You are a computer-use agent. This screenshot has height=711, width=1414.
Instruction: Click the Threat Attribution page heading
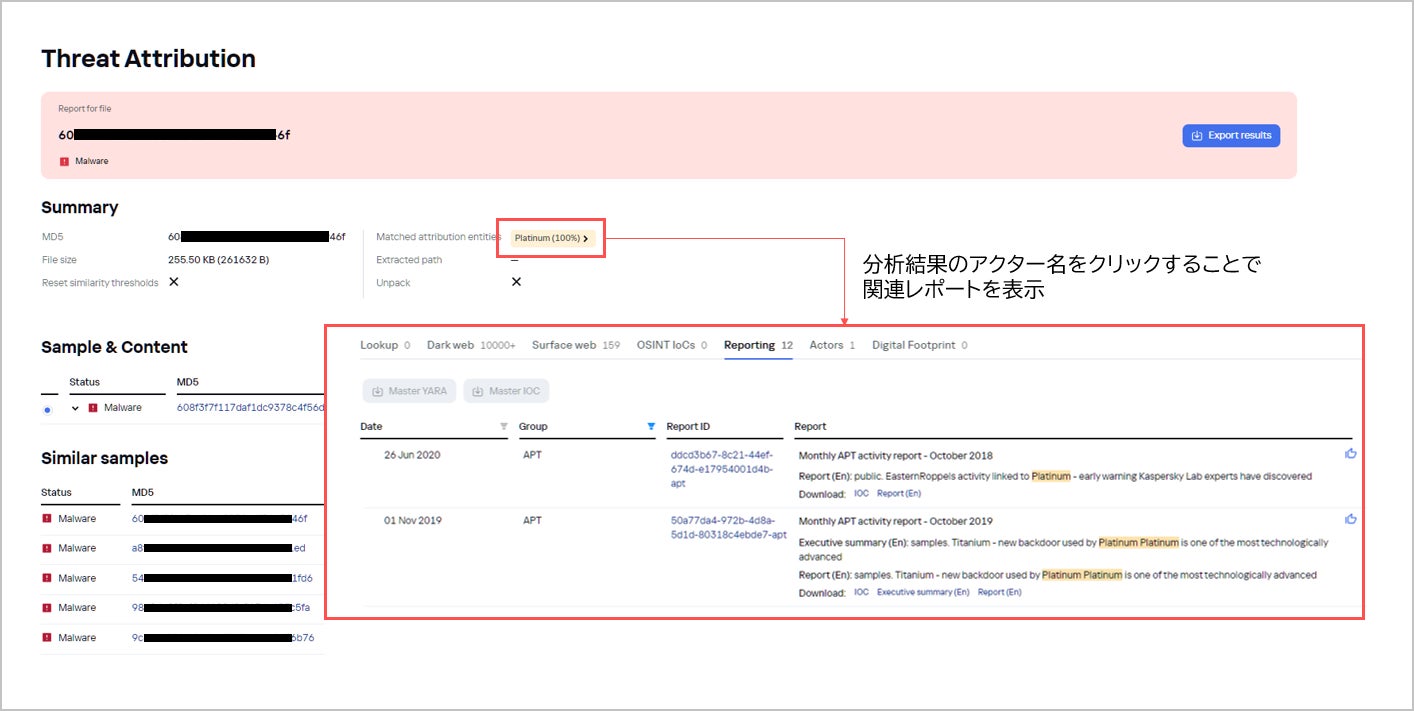click(x=148, y=59)
